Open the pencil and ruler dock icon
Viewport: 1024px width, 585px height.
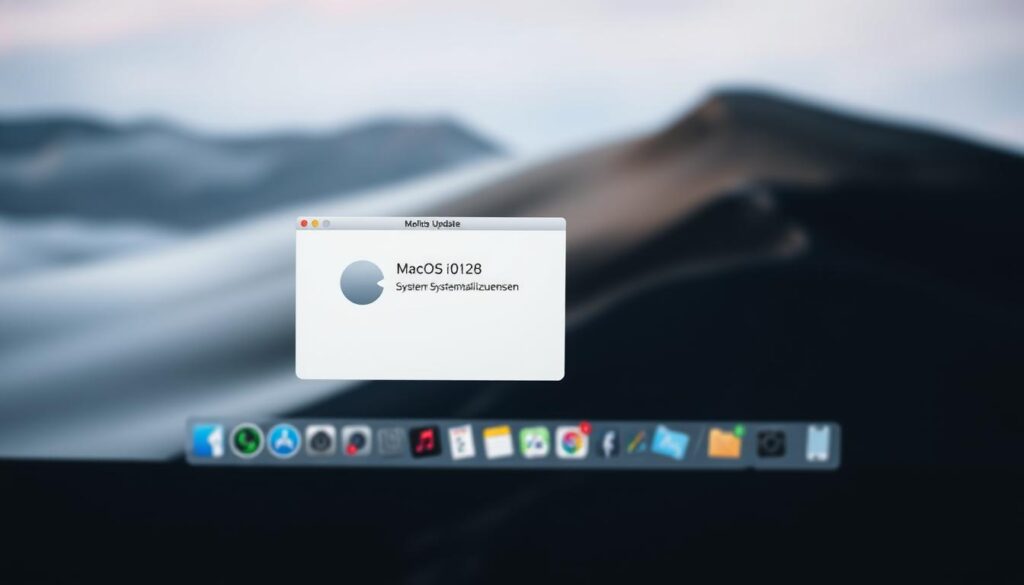(636, 442)
